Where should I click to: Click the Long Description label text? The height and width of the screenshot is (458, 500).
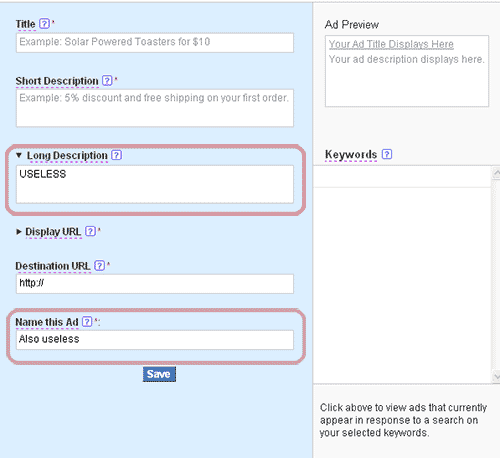coord(67,155)
